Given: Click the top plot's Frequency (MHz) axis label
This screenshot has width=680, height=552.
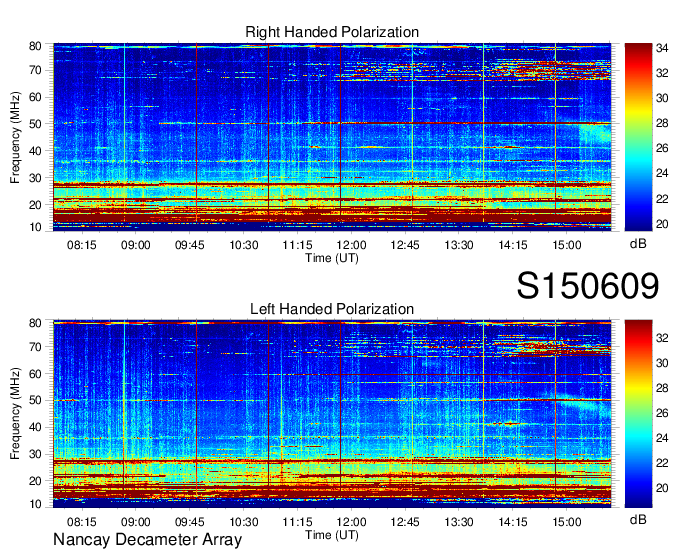Looking at the screenshot, I should click(15, 137).
